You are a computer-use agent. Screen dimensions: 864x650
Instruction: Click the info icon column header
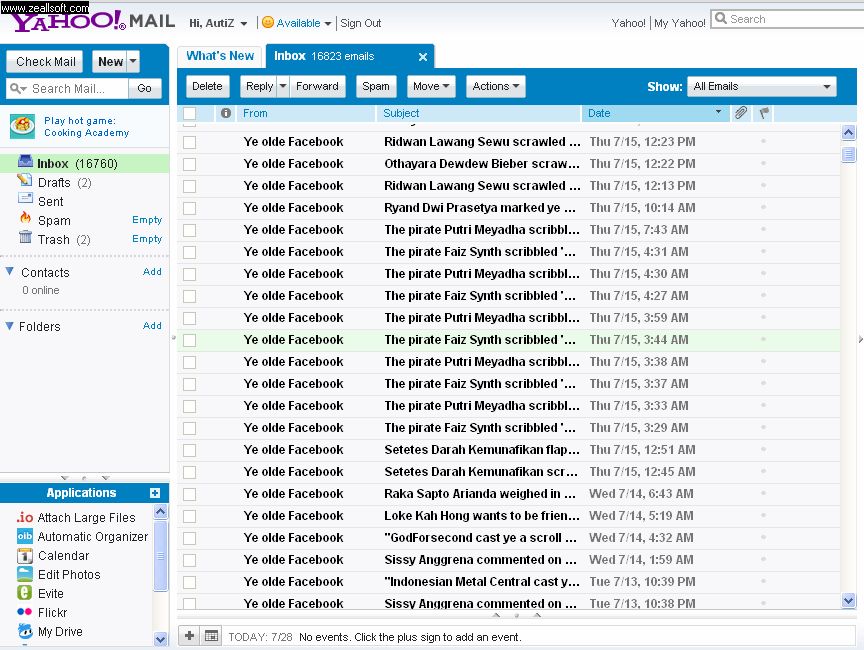[x=225, y=113]
